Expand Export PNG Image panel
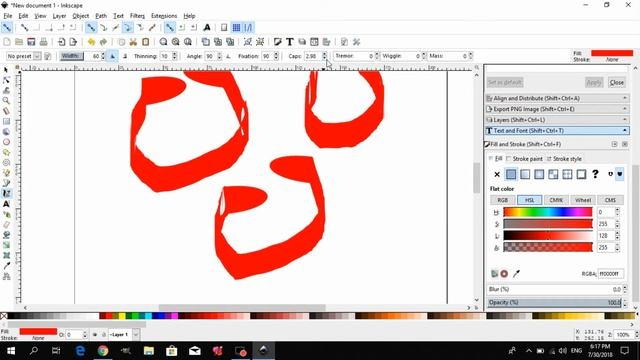 557,109
